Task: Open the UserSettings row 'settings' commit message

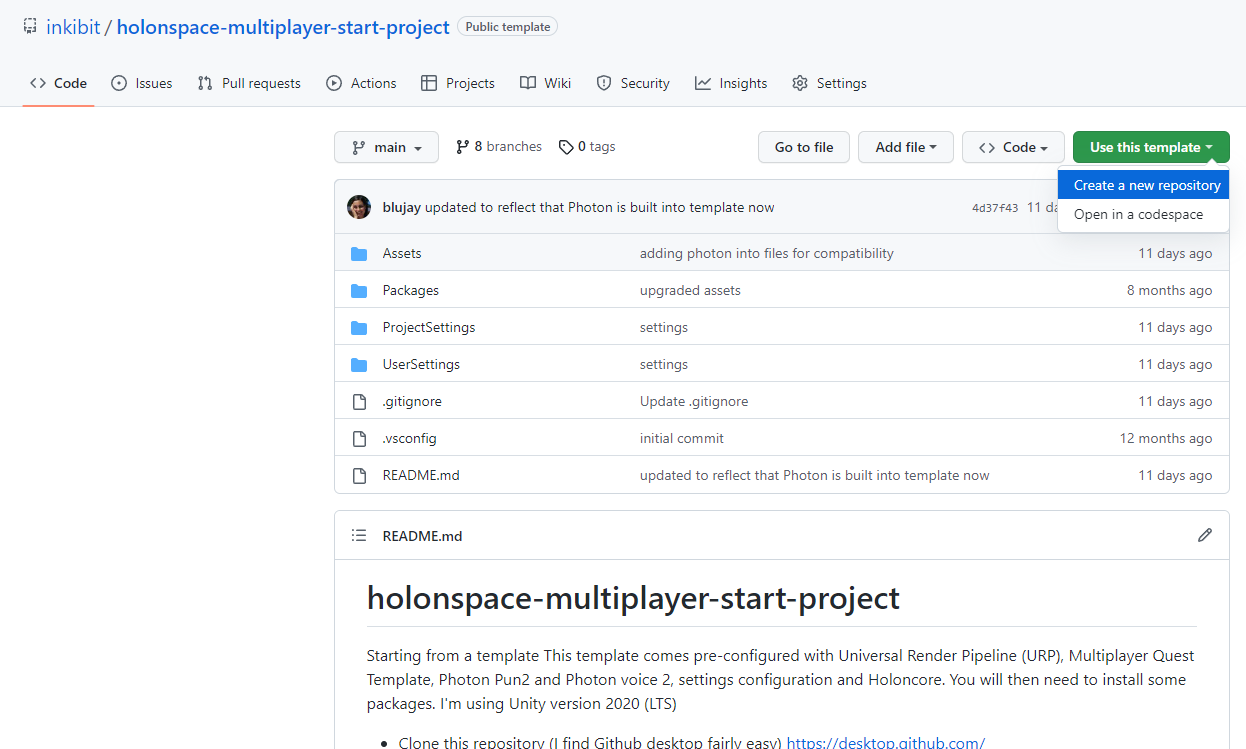Action: [664, 364]
